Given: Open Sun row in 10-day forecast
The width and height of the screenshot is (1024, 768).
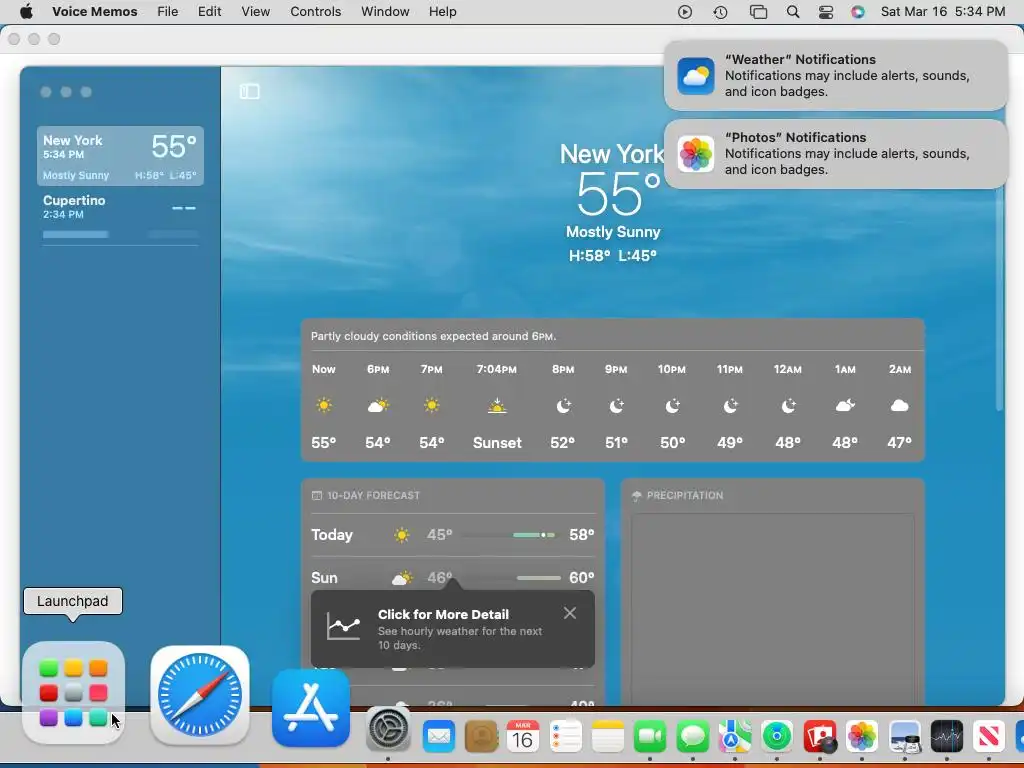Looking at the screenshot, I should (453, 577).
